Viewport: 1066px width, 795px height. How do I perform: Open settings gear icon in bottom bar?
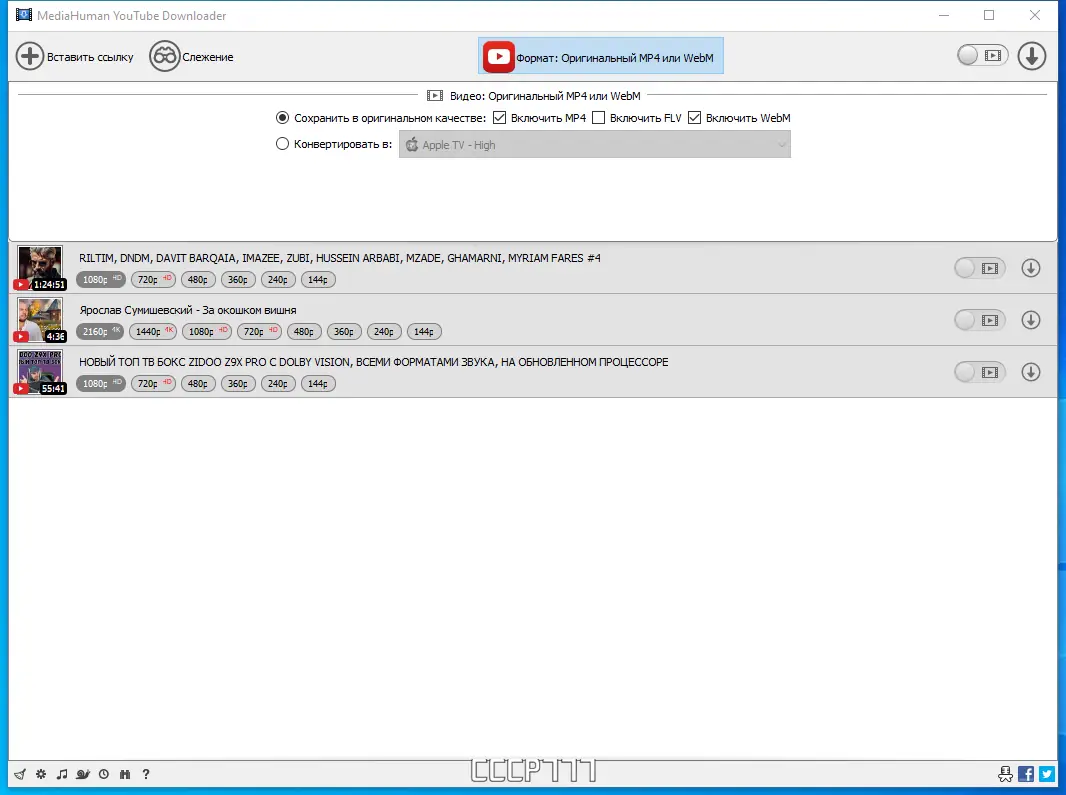41,774
